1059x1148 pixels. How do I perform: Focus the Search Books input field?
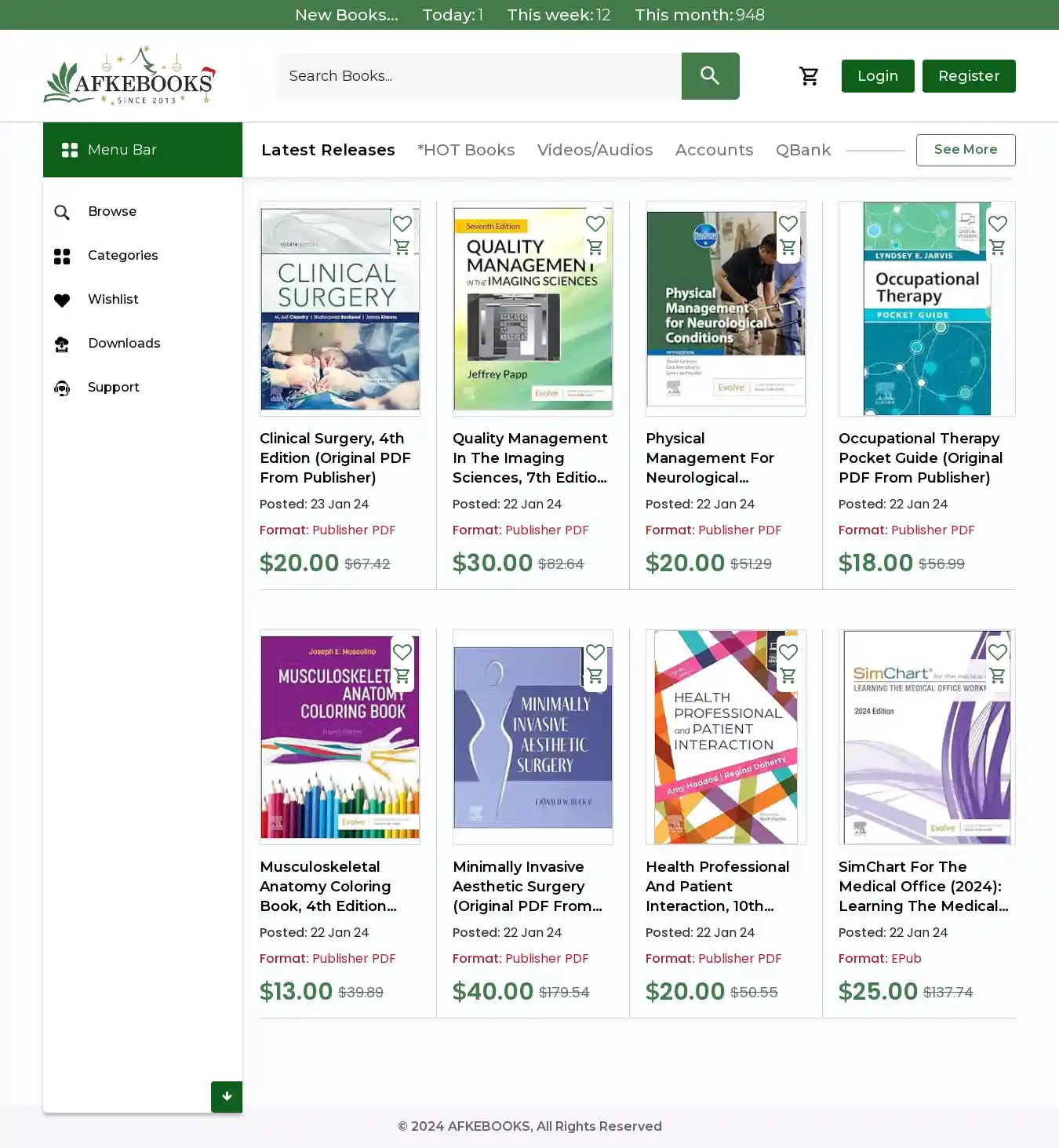coord(479,76)
